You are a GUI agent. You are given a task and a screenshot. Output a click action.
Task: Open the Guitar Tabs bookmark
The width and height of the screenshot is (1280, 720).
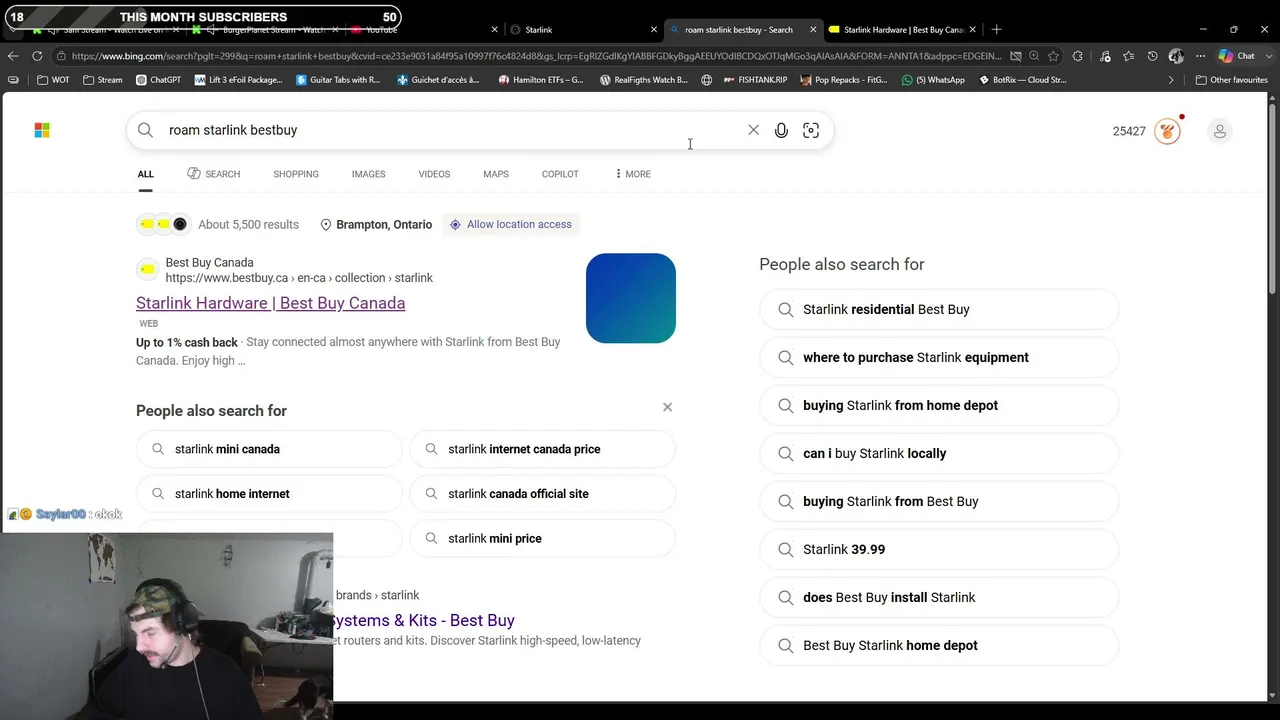(337, 80)
